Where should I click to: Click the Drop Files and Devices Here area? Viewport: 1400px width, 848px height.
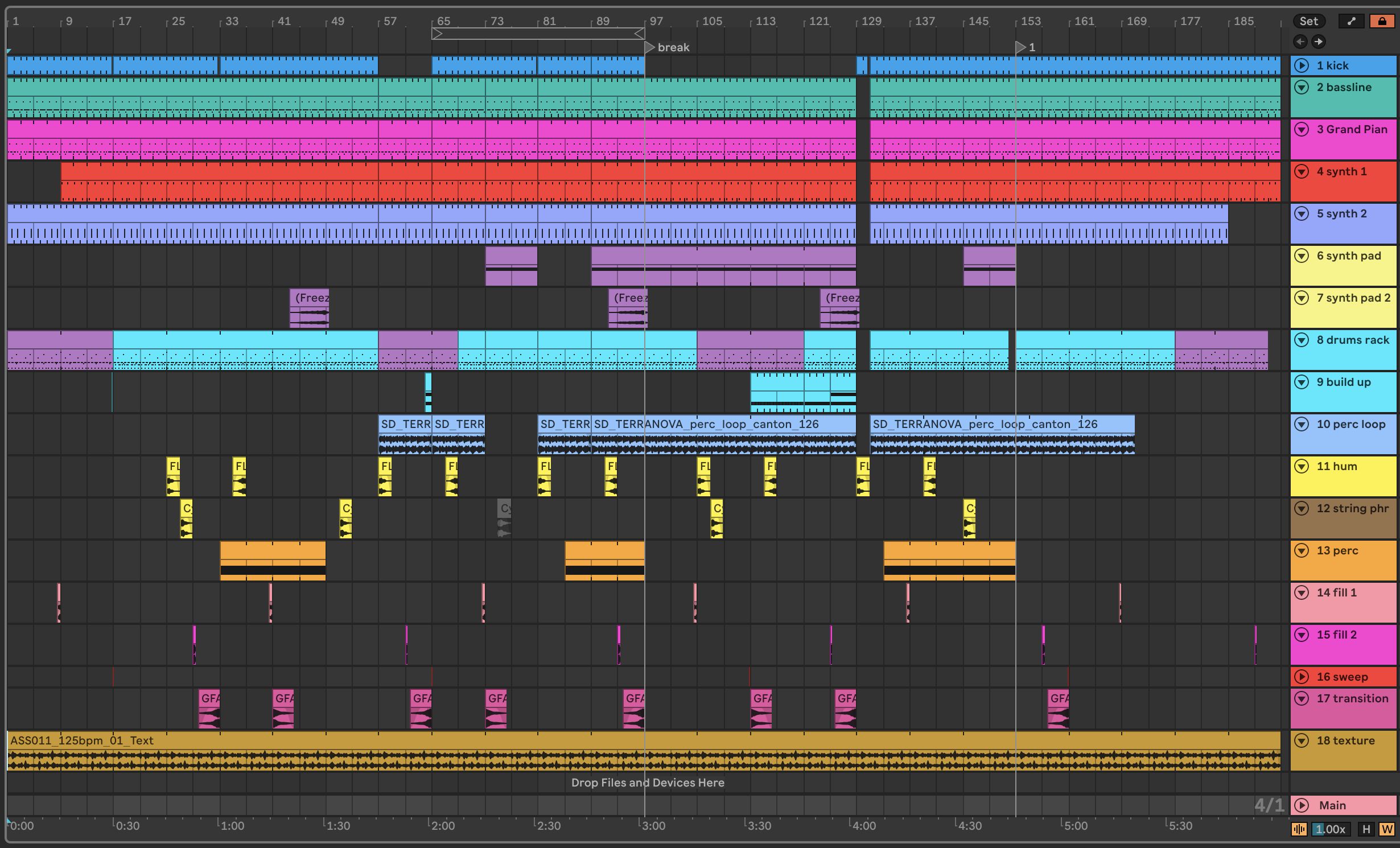tap(648, 783)
